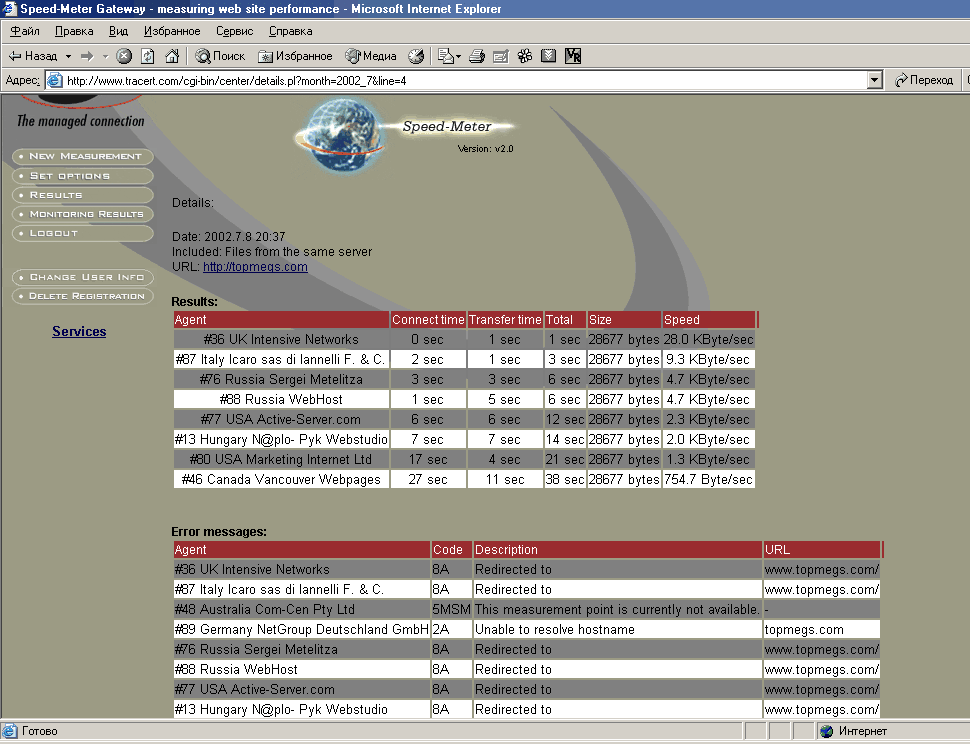Image resolution: width=970 pixels, height=744 pixels.
Task: Click the status bar page icon beside Готово
Action: [x=10, y=731]
